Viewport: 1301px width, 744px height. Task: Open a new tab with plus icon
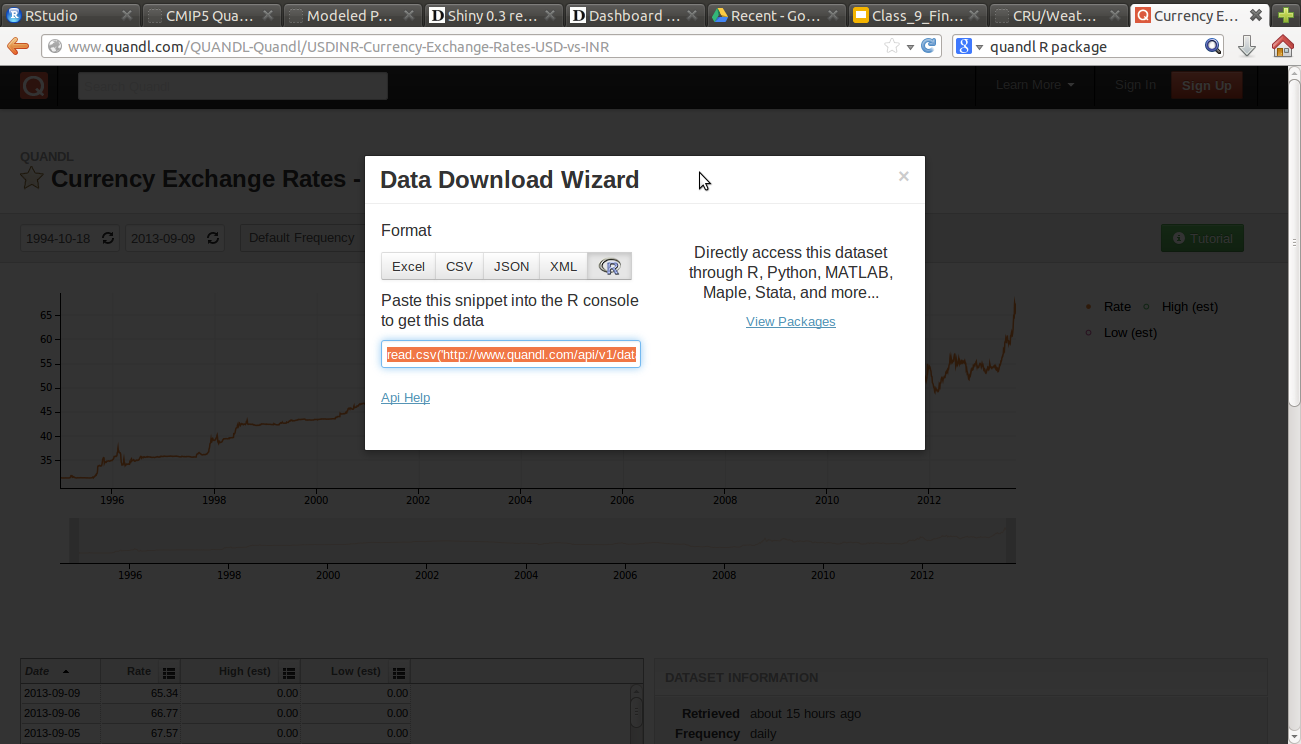[x=1286, y=15]
